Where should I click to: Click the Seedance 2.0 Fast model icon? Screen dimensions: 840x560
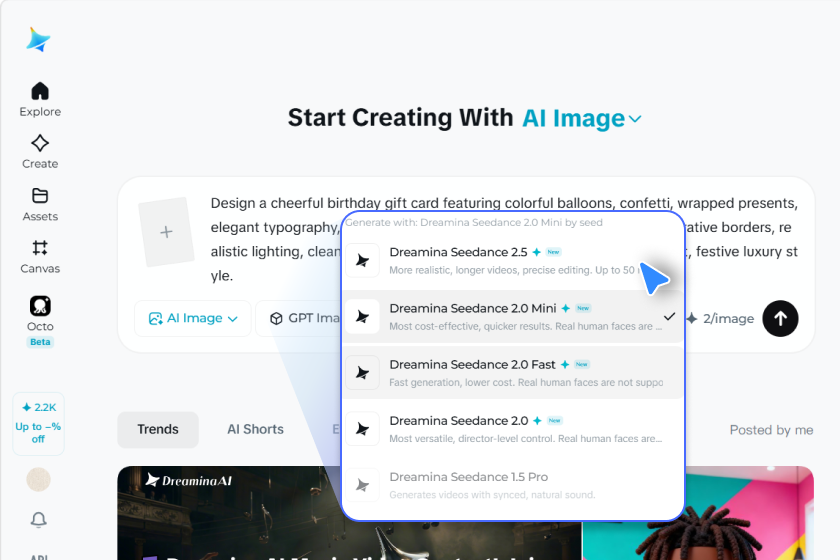coord(363,373)
